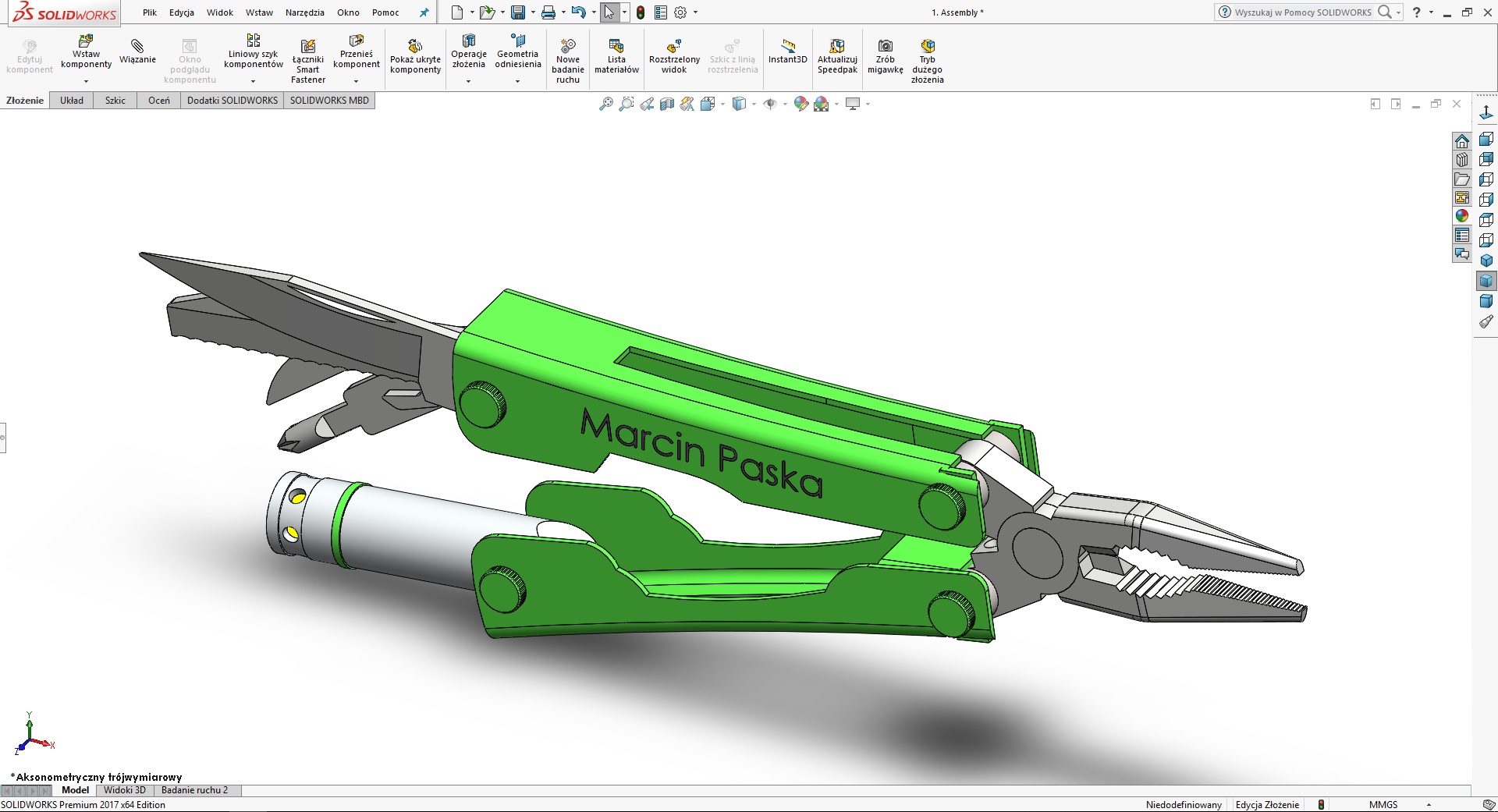Start Nowe badanie ruchu motion study
The image size is (1498, 812).
pyautogui.click(x=568, y=60)
